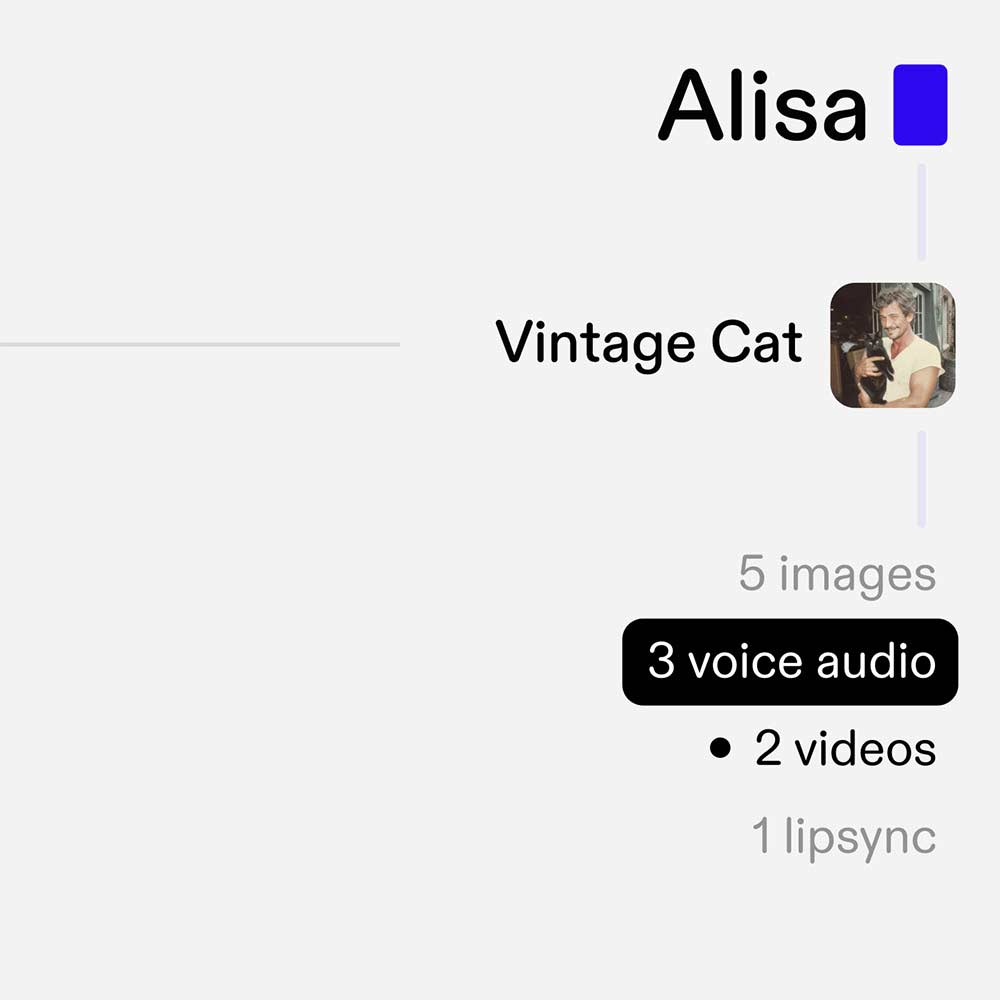Click the word videos in the list
This screenshot has height=1000, width=1000.
pyautogui.click(x=864, y=750)
